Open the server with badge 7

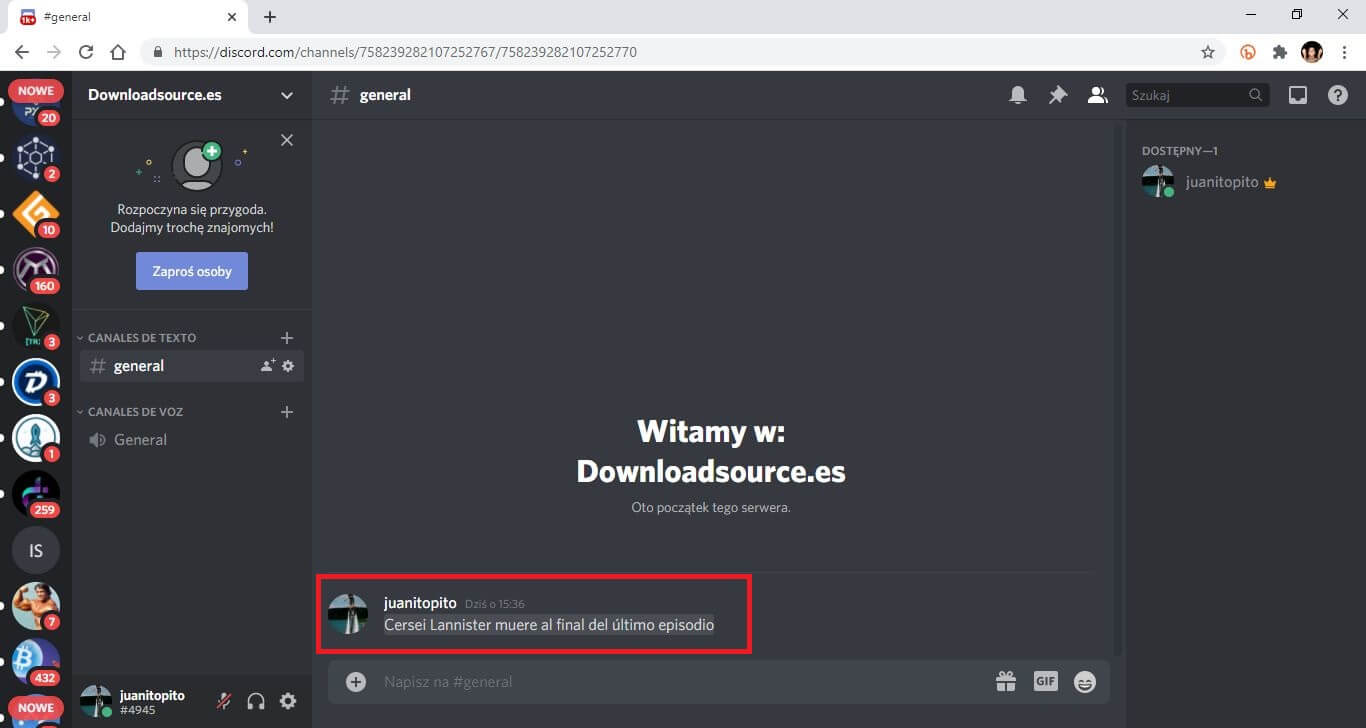36,606
